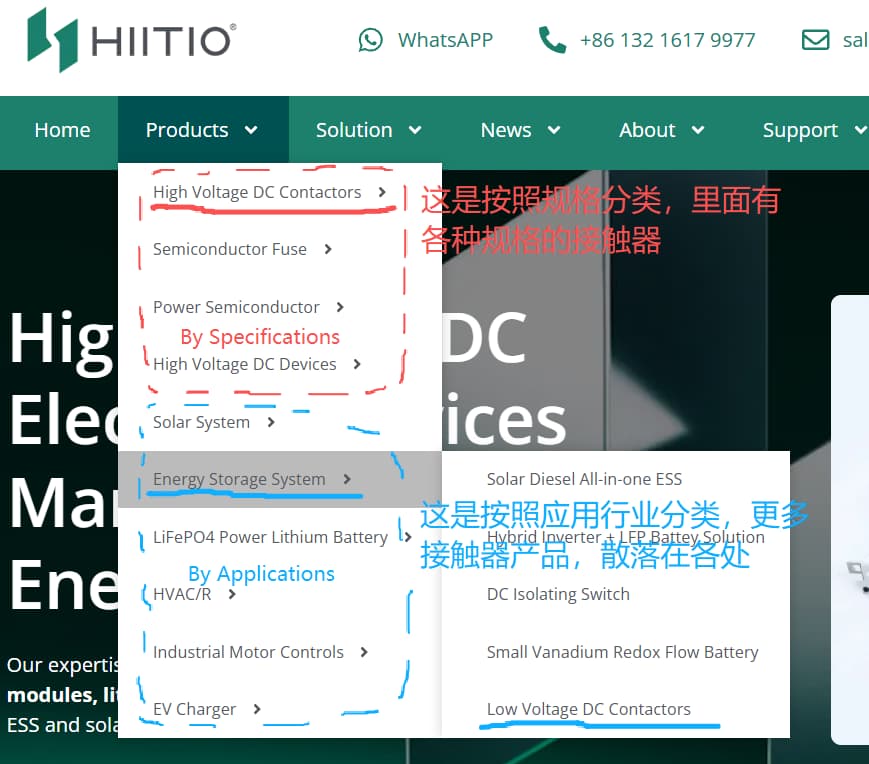Viewport: 869px width, 764px height.
Task: Open the WhatsAPP contact link
Action: coord(445,40)
